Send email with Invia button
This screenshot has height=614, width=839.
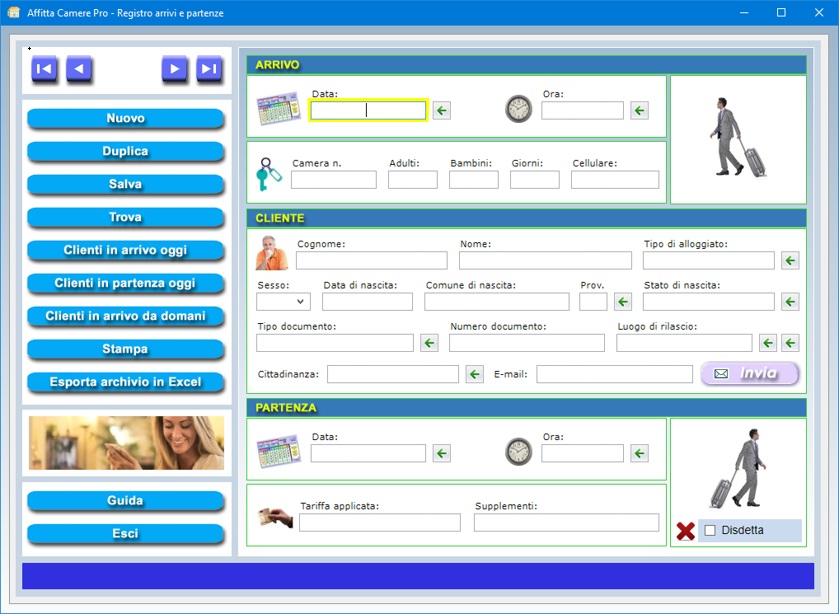click(750, 374)
